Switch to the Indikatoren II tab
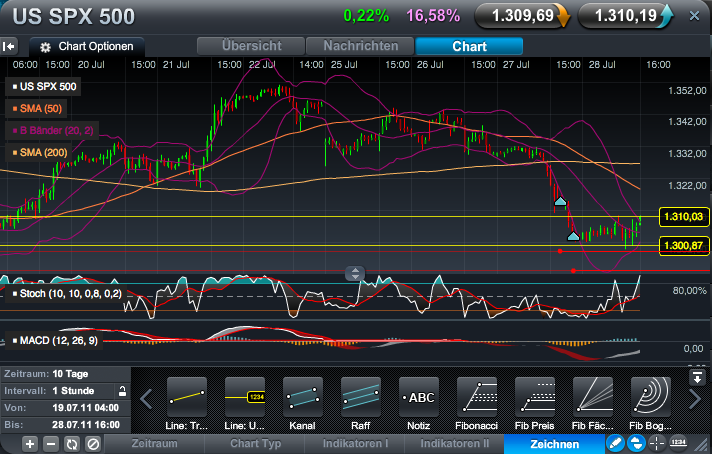Image resolution: width=712 pixels, height=454 pixels. (455, 444)
